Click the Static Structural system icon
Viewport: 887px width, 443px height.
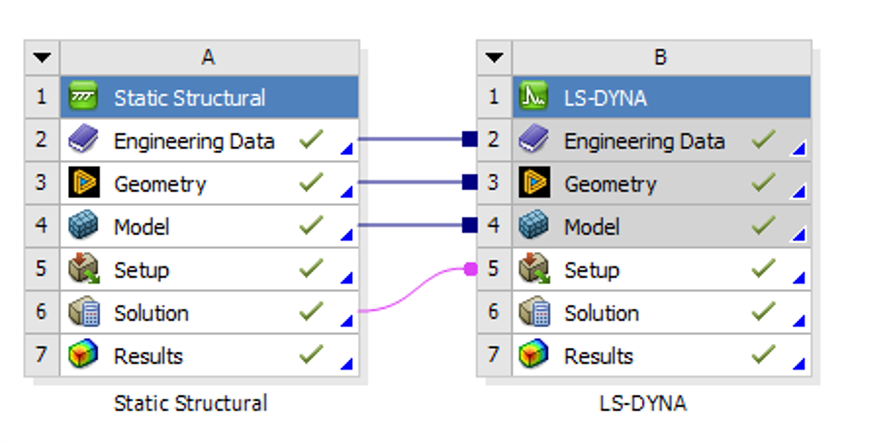click(83, 97)
